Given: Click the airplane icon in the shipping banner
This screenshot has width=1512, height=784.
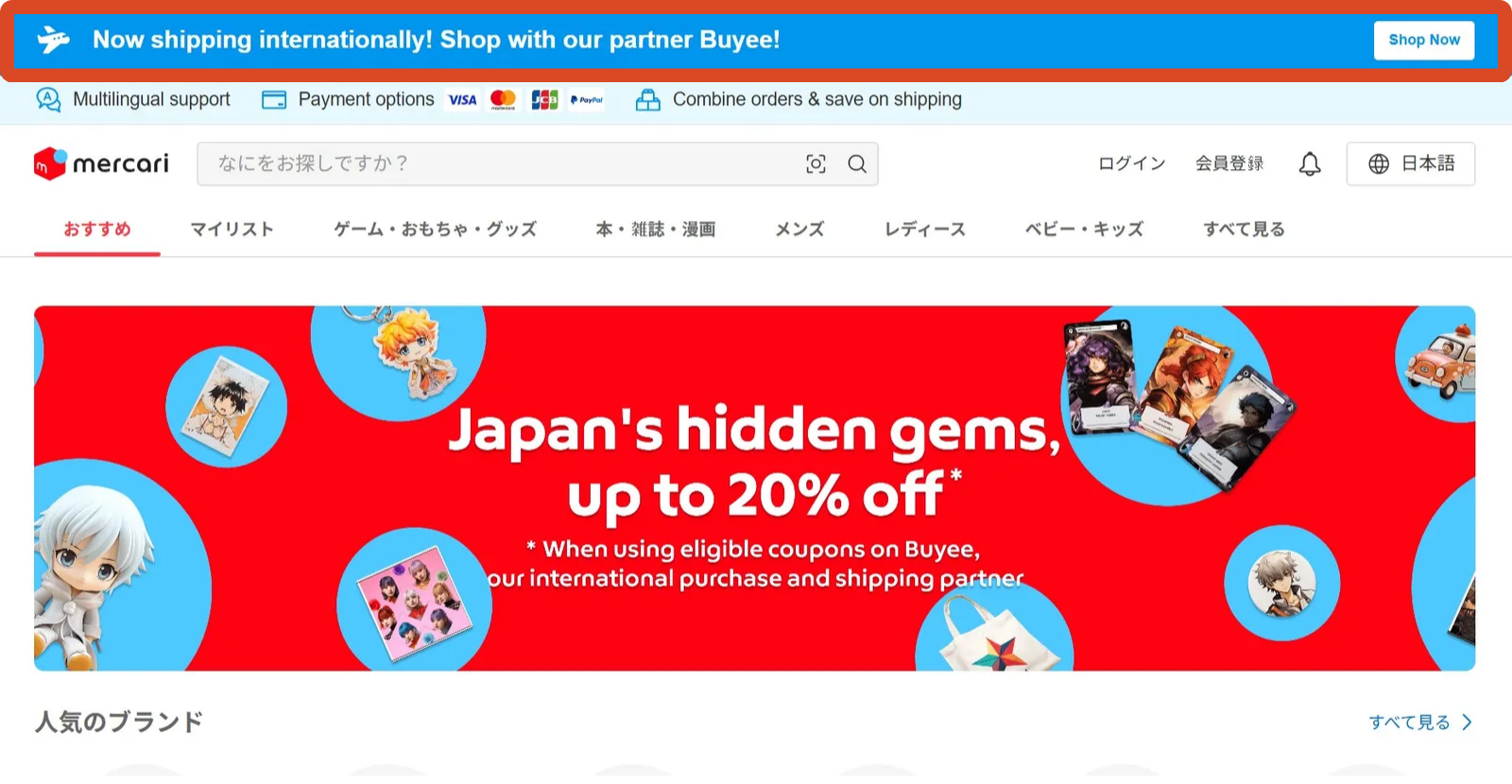Looking at the screenshot, I should point(54,40).
